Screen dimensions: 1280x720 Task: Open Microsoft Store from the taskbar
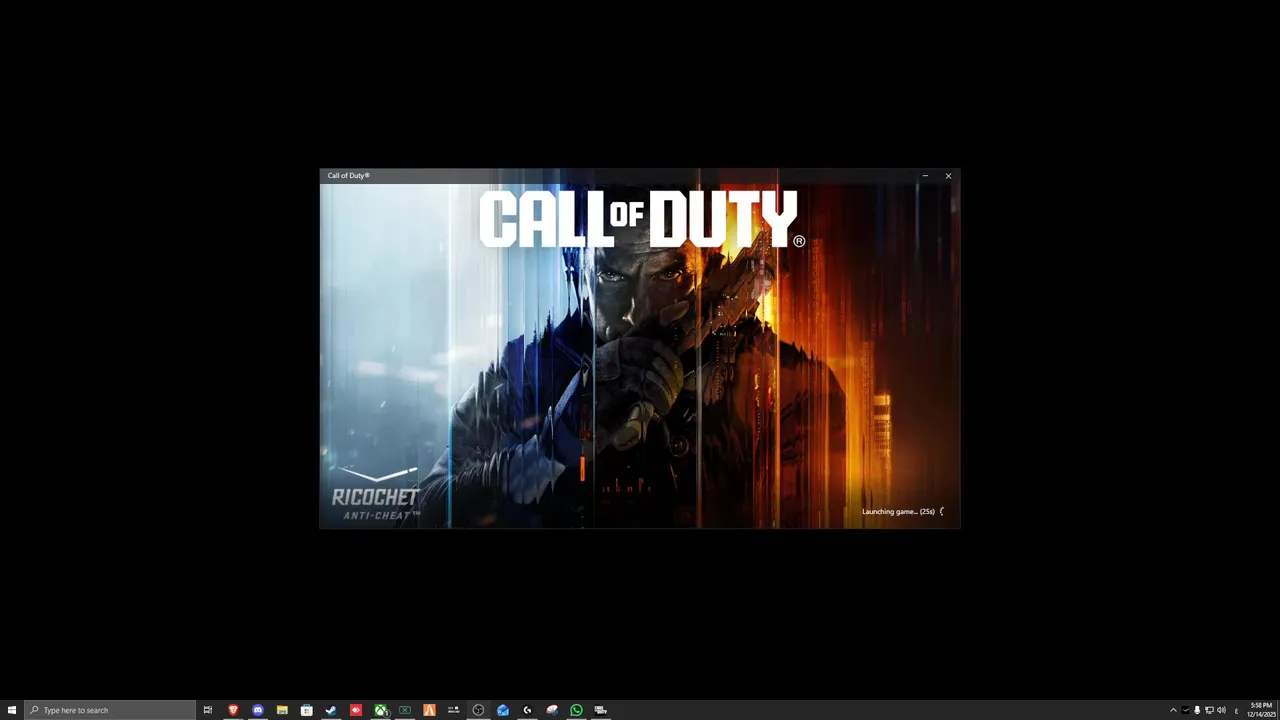point(307,710)
